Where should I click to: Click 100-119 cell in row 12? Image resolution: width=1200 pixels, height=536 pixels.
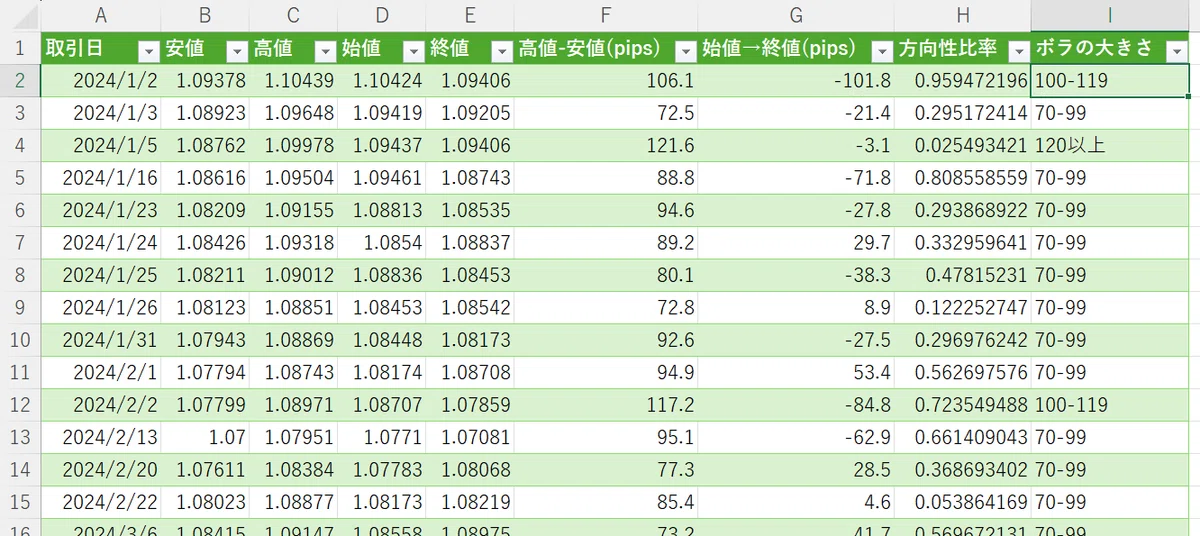point(1110,404)
